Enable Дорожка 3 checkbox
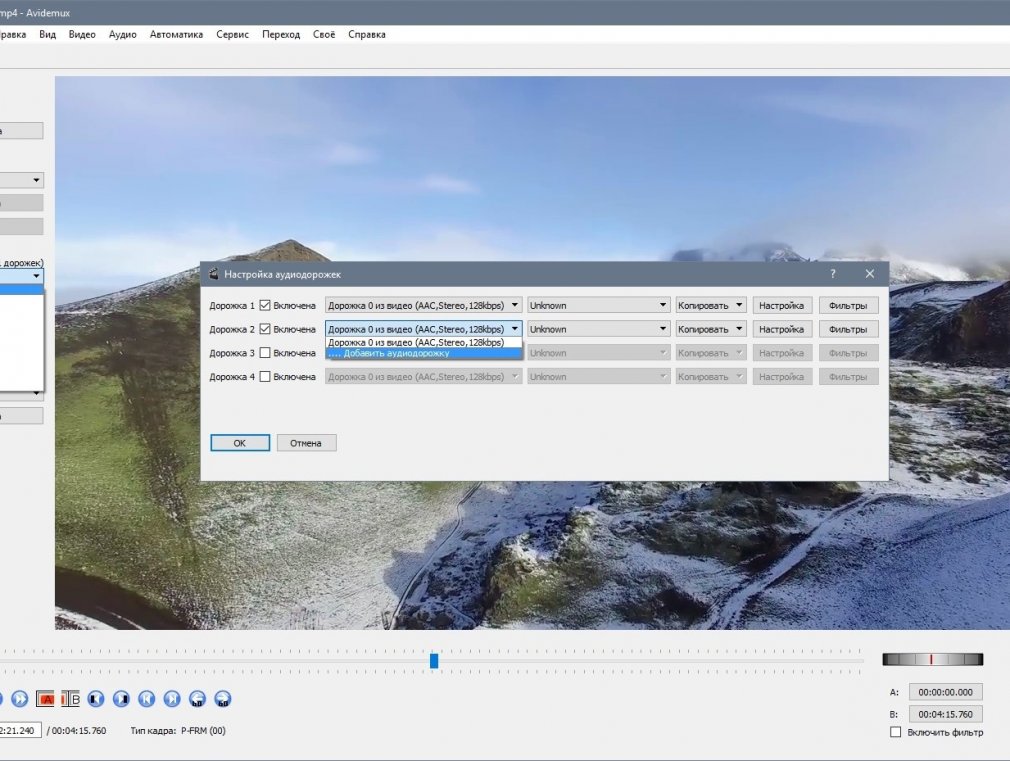 click(x=265, y=353)
